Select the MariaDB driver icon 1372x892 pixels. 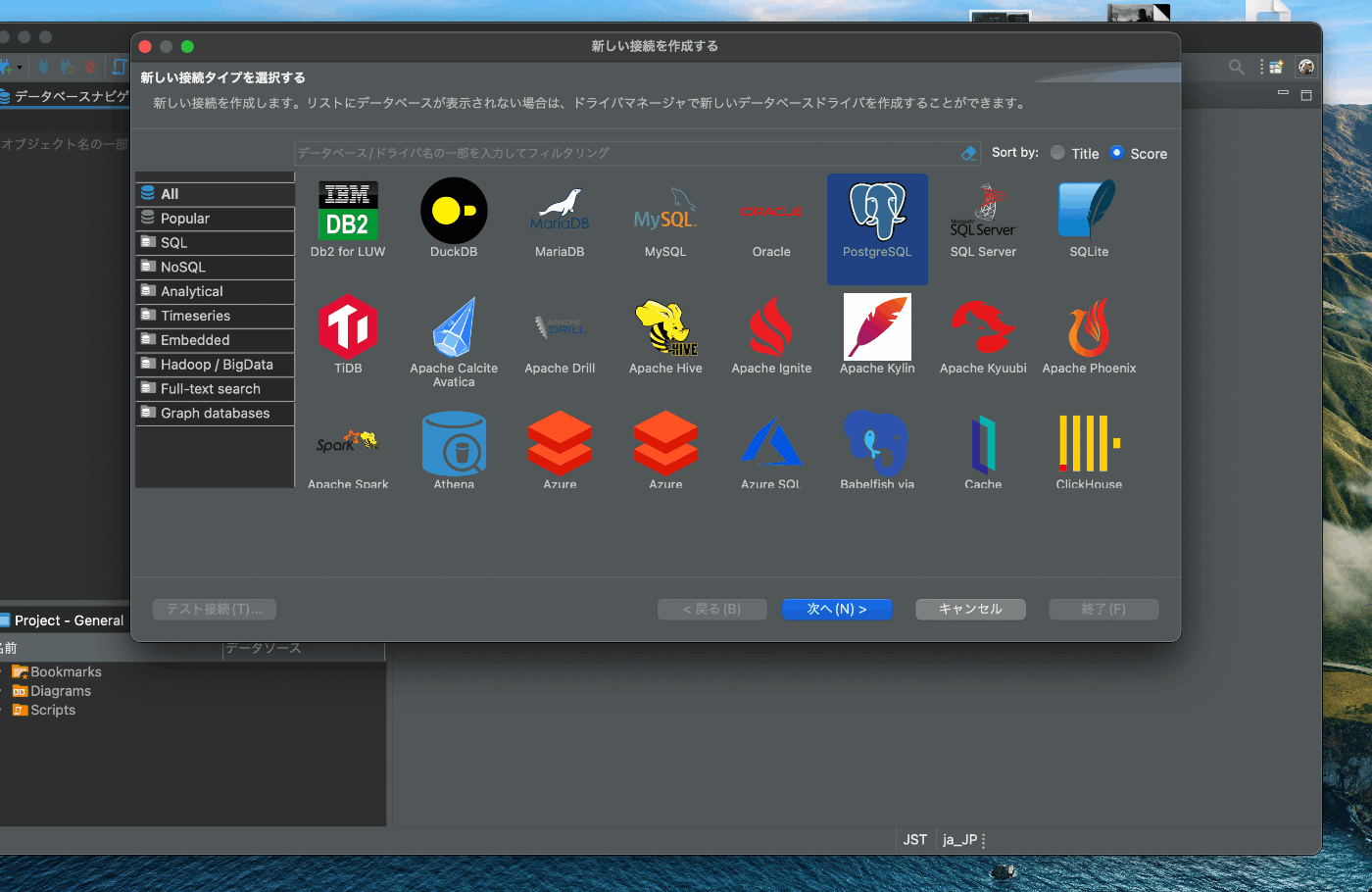560,211
